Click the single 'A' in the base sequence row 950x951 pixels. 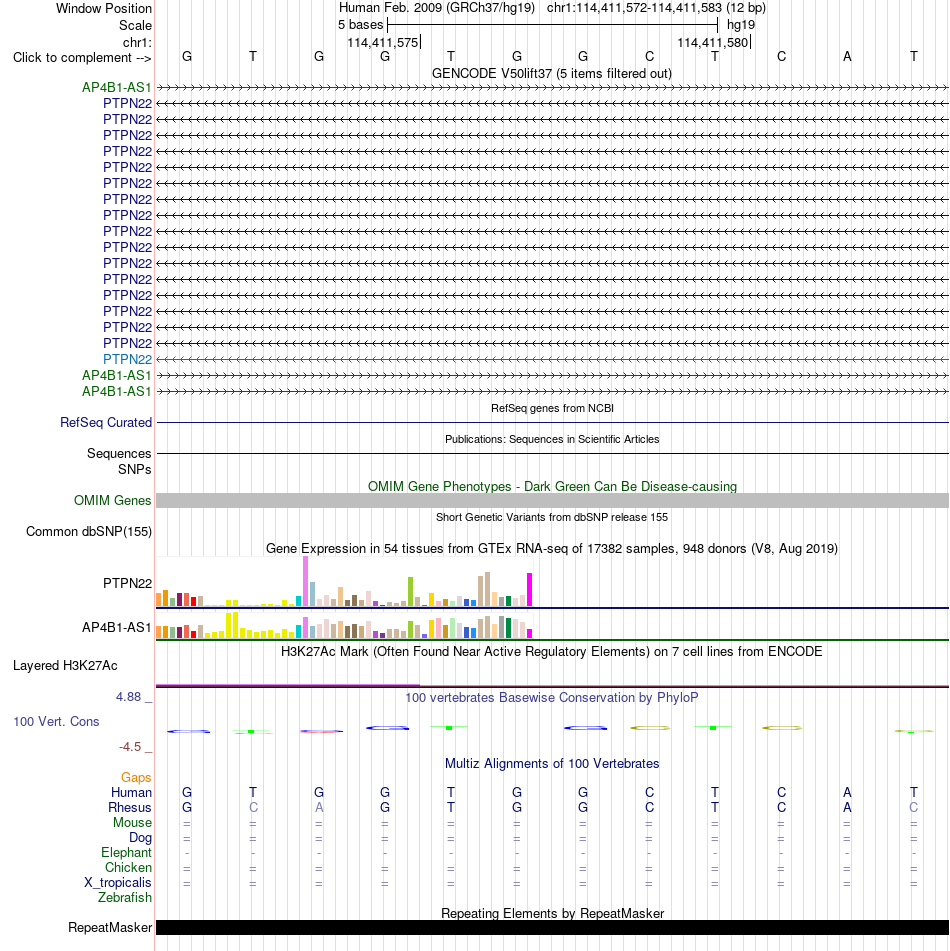(847, 56)
